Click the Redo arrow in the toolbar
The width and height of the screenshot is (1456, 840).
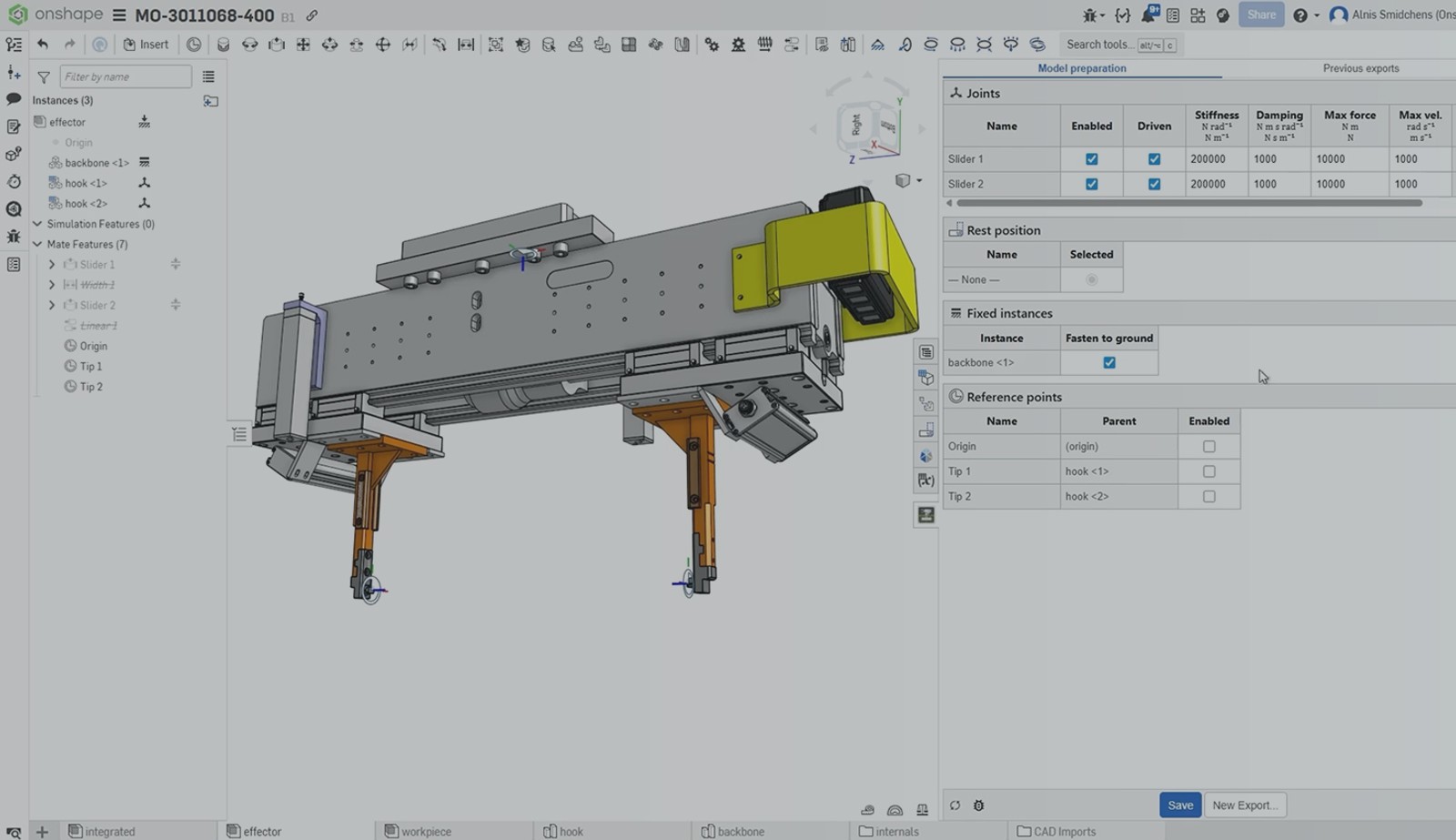(x=69, y=45)
